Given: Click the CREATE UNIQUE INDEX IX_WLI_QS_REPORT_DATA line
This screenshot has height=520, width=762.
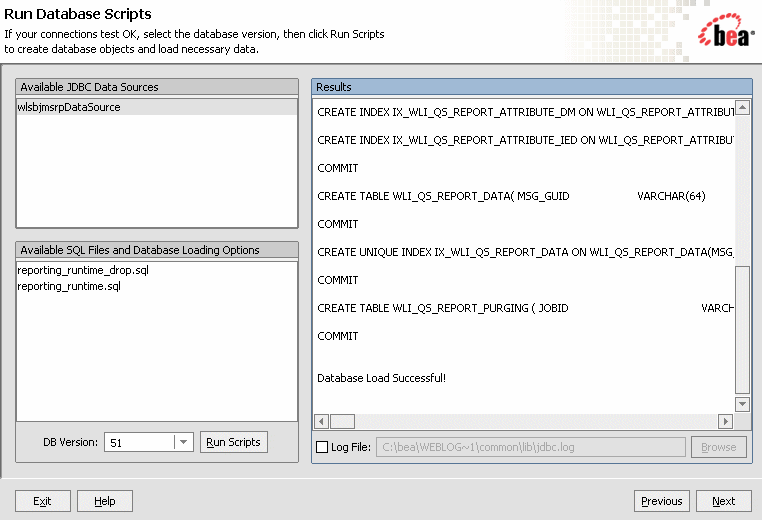Looking at the screenshot, I should click(525, 252).
